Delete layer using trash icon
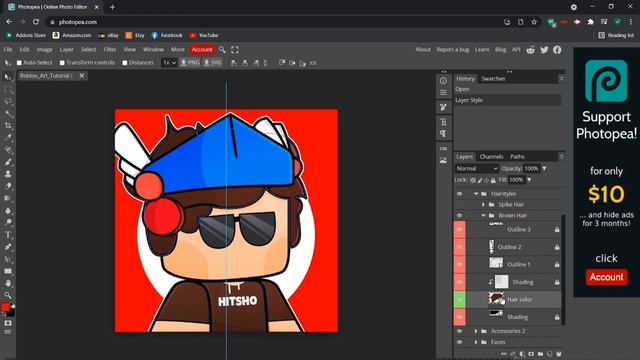 click(558, 354)
